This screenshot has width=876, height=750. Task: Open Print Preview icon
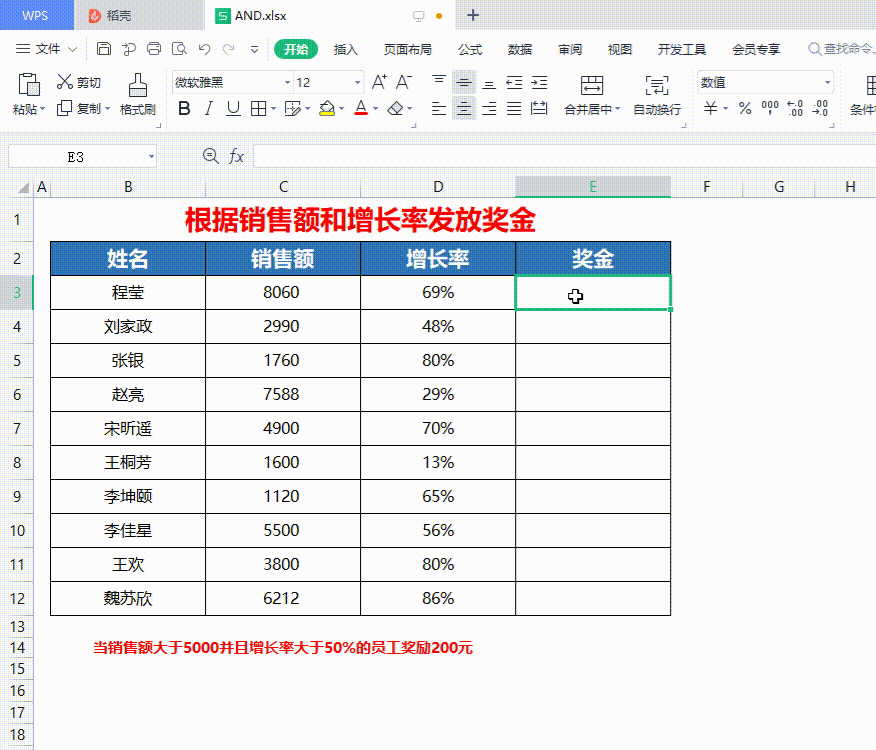179,49
